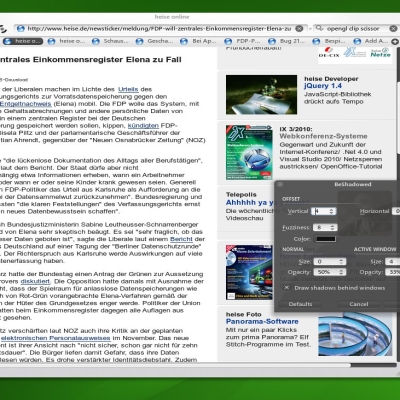
Task: Follow the 'Urteils' link in the article
Action: [x=128, y=89]
